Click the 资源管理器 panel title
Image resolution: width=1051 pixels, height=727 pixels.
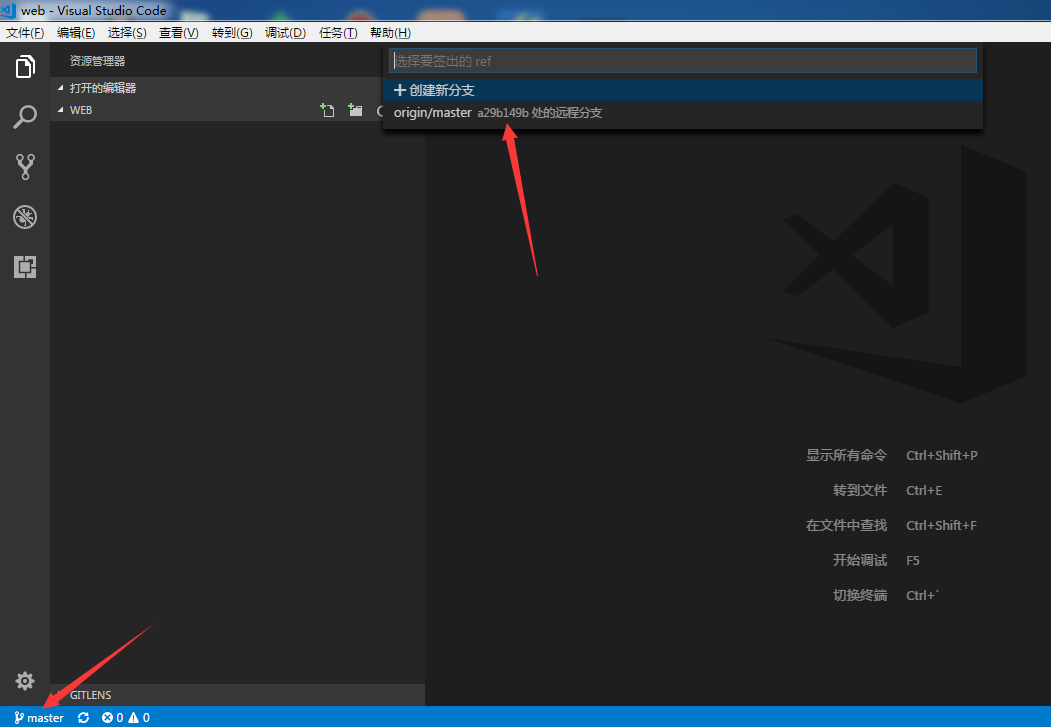click(97, 61)
